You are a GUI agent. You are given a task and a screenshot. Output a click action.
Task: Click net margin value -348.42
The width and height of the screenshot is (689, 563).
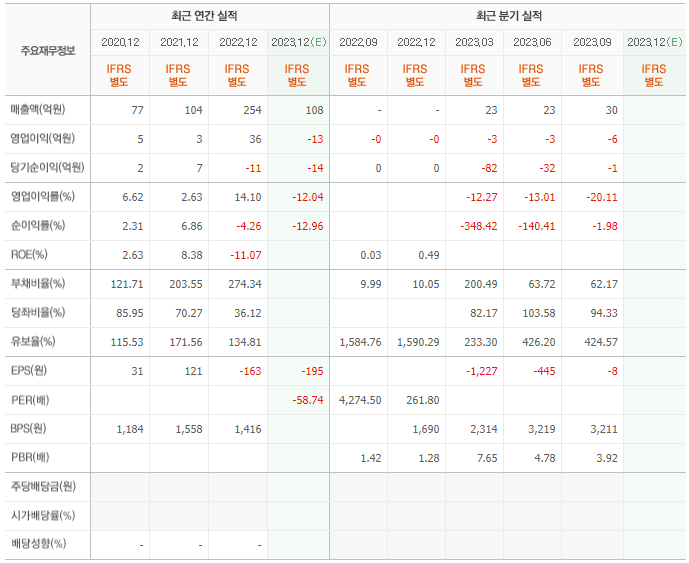pyautogui.click(x=479, y=226)
